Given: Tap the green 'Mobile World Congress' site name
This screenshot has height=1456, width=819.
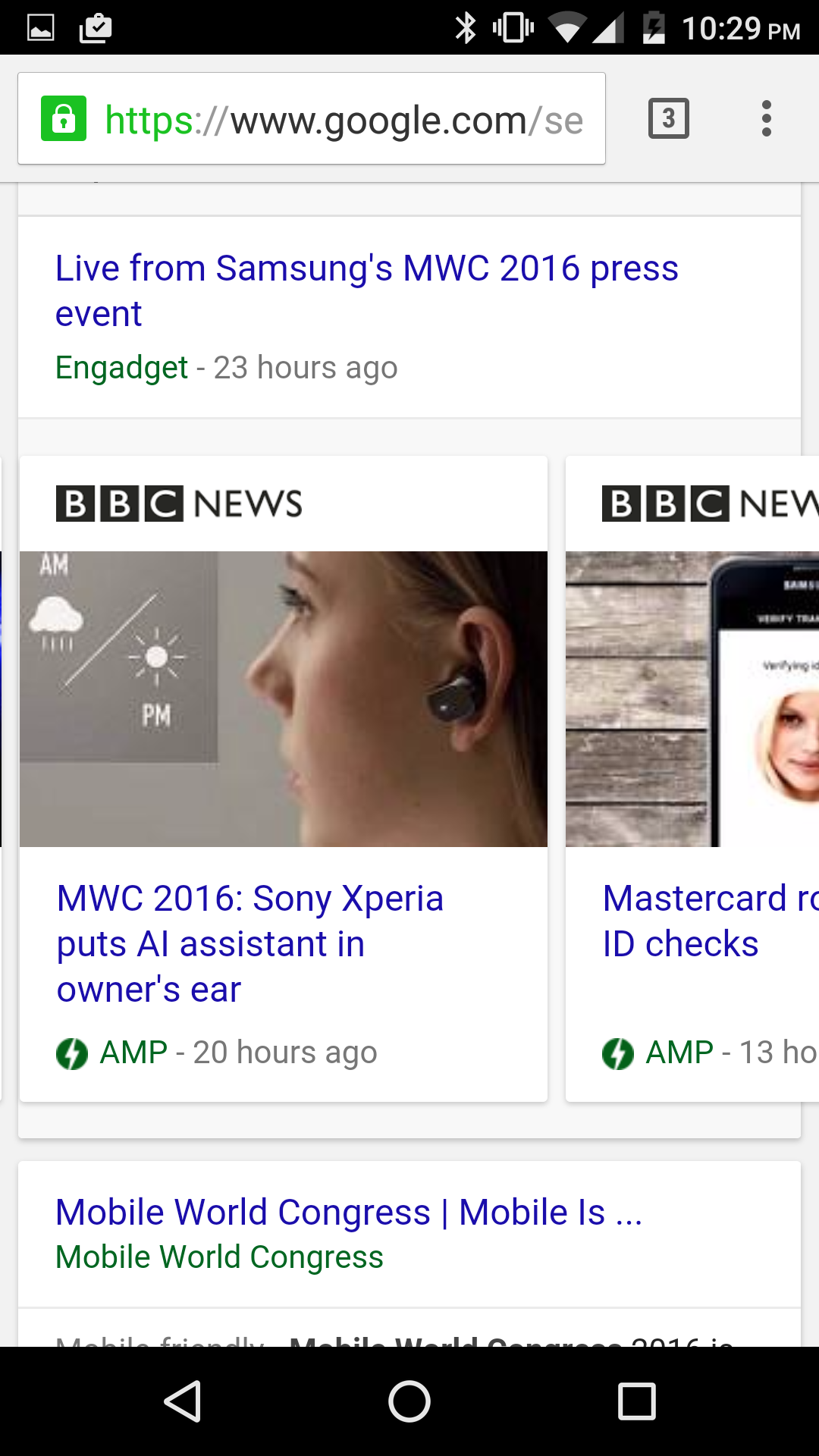Looking at the screenshot, I should tap(220, 1257).
